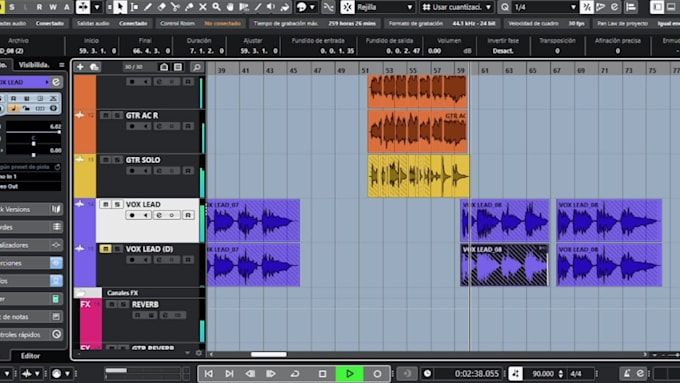Adjust the inspector volume fader 6.02
The height and width of the screenshot is (383, 680).
coord(33,132)
